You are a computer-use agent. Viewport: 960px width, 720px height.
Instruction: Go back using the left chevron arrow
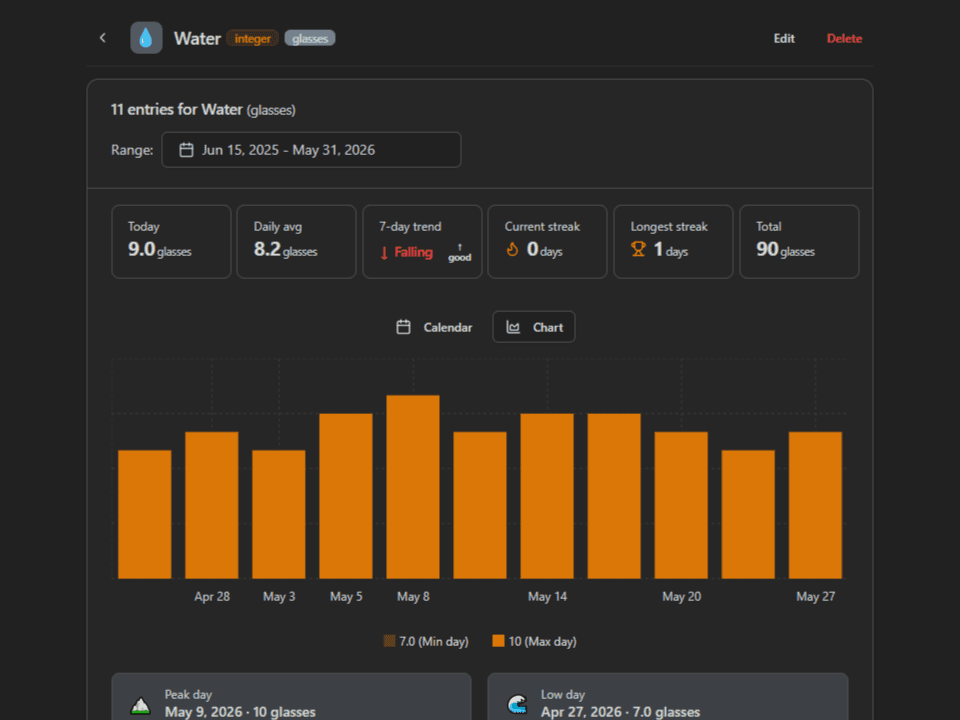(x=103, y=38)
